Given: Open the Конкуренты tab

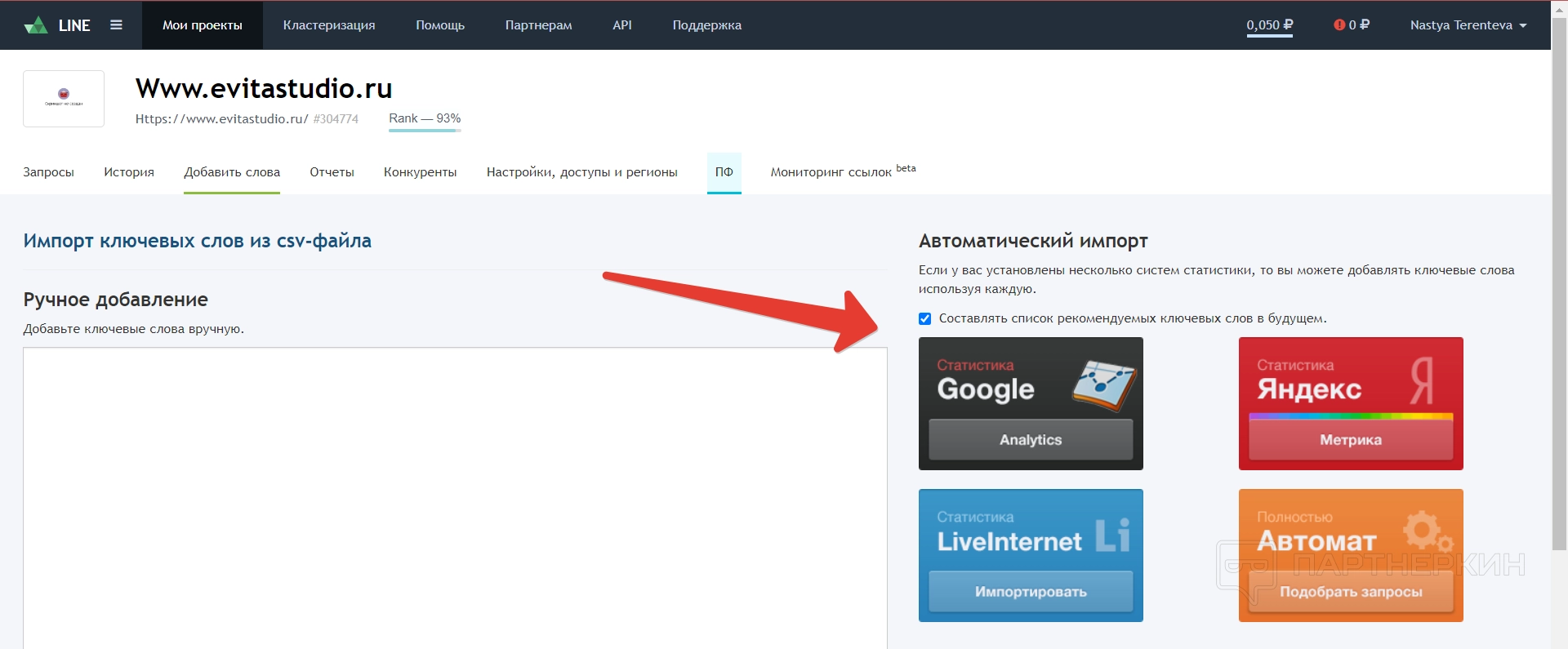Looking at the screenshot, I should [x=421, y=172].
